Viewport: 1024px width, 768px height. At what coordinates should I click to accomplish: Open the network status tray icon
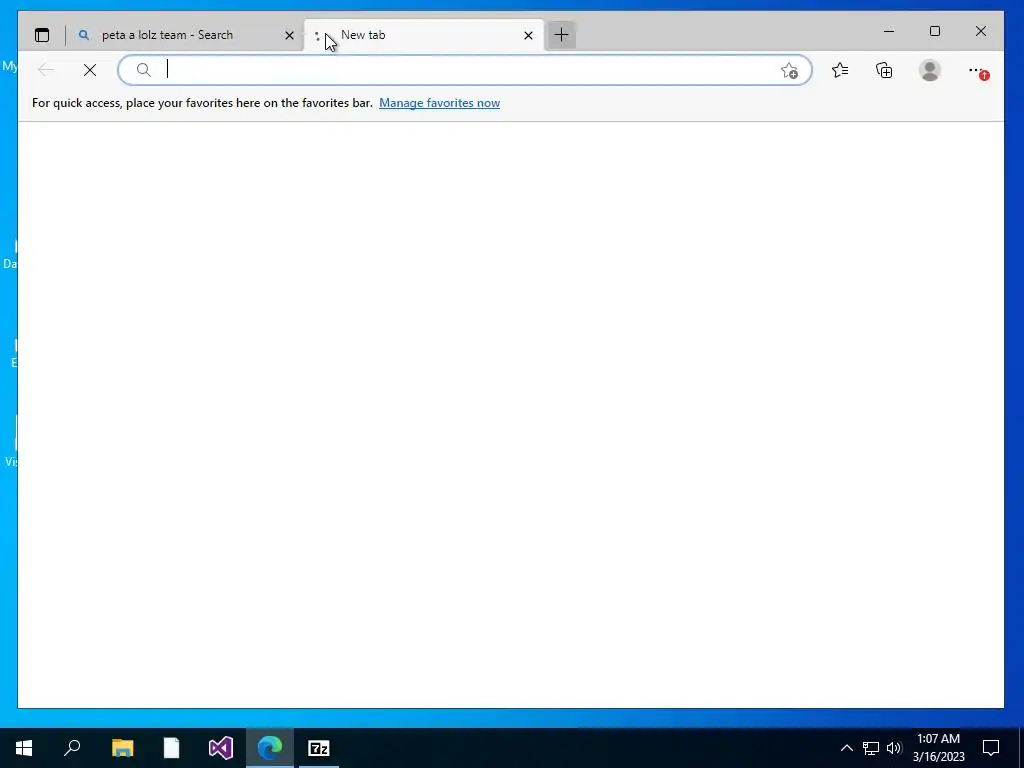[871, 748]
